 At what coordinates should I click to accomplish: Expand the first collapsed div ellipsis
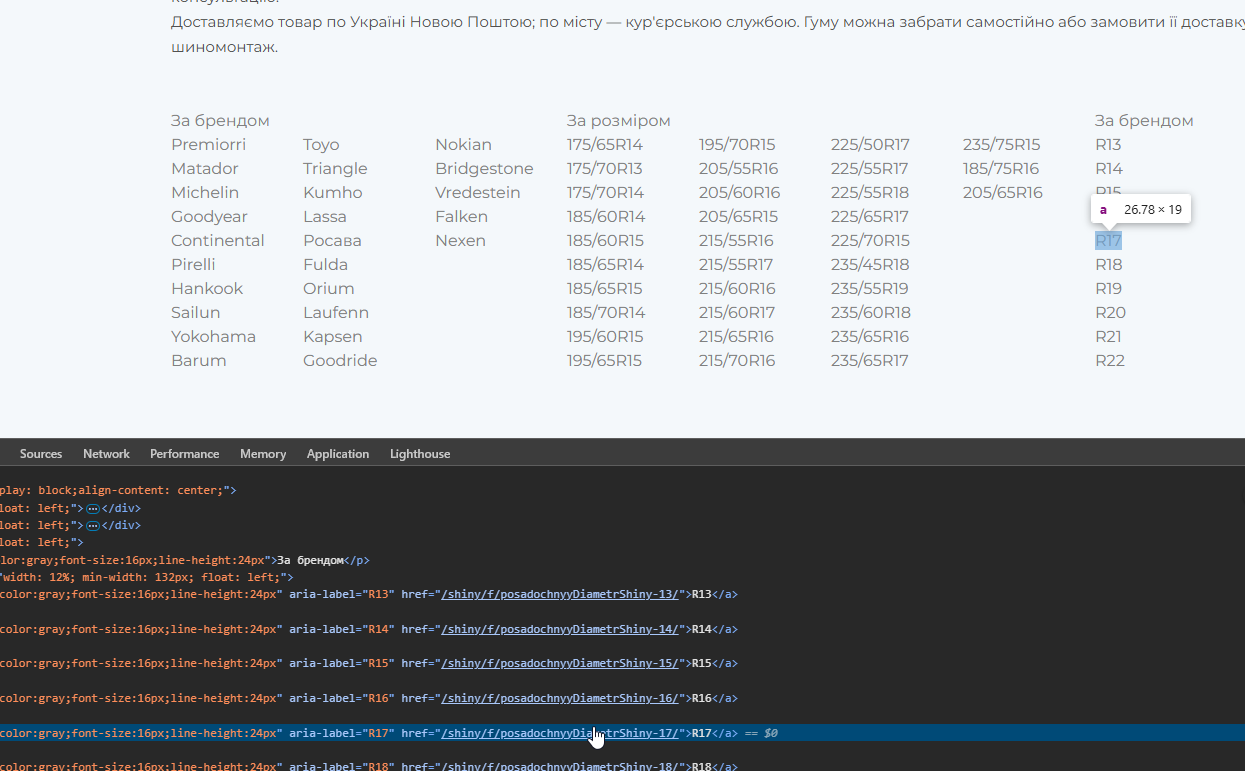93,508
